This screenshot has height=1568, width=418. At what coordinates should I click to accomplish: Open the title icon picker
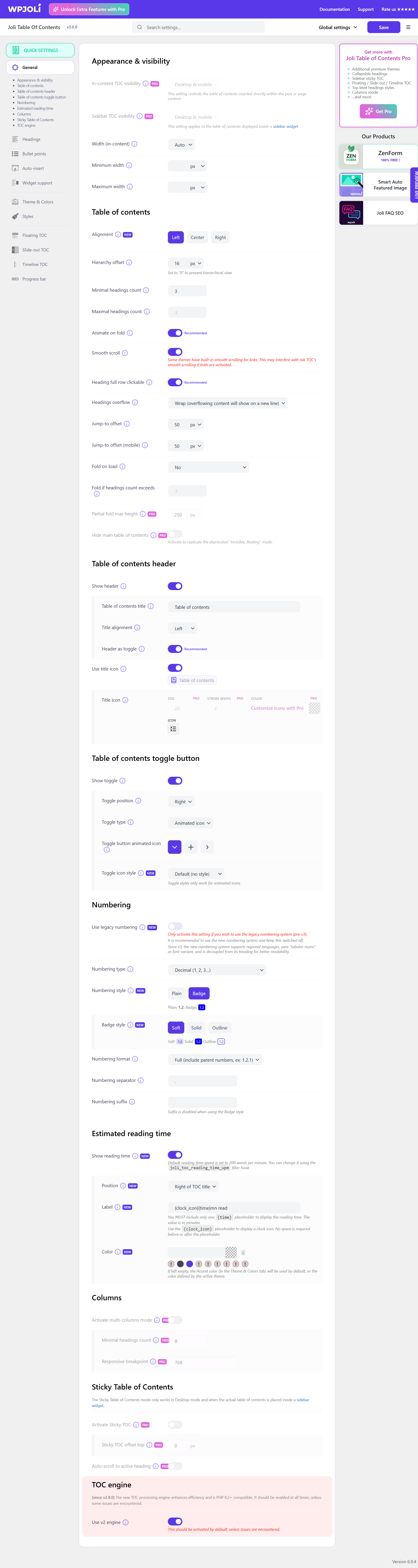[173, 729]
